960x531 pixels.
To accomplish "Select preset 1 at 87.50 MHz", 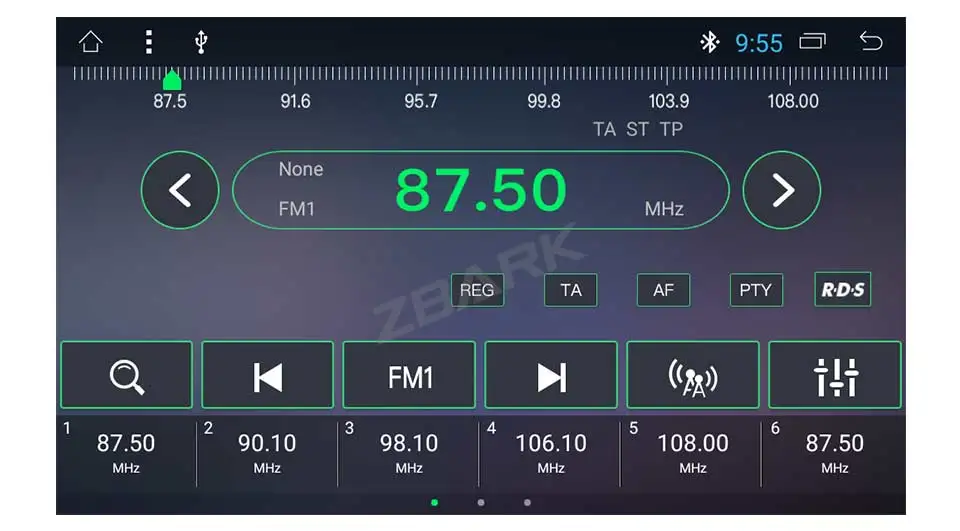I will coord(126,452).
